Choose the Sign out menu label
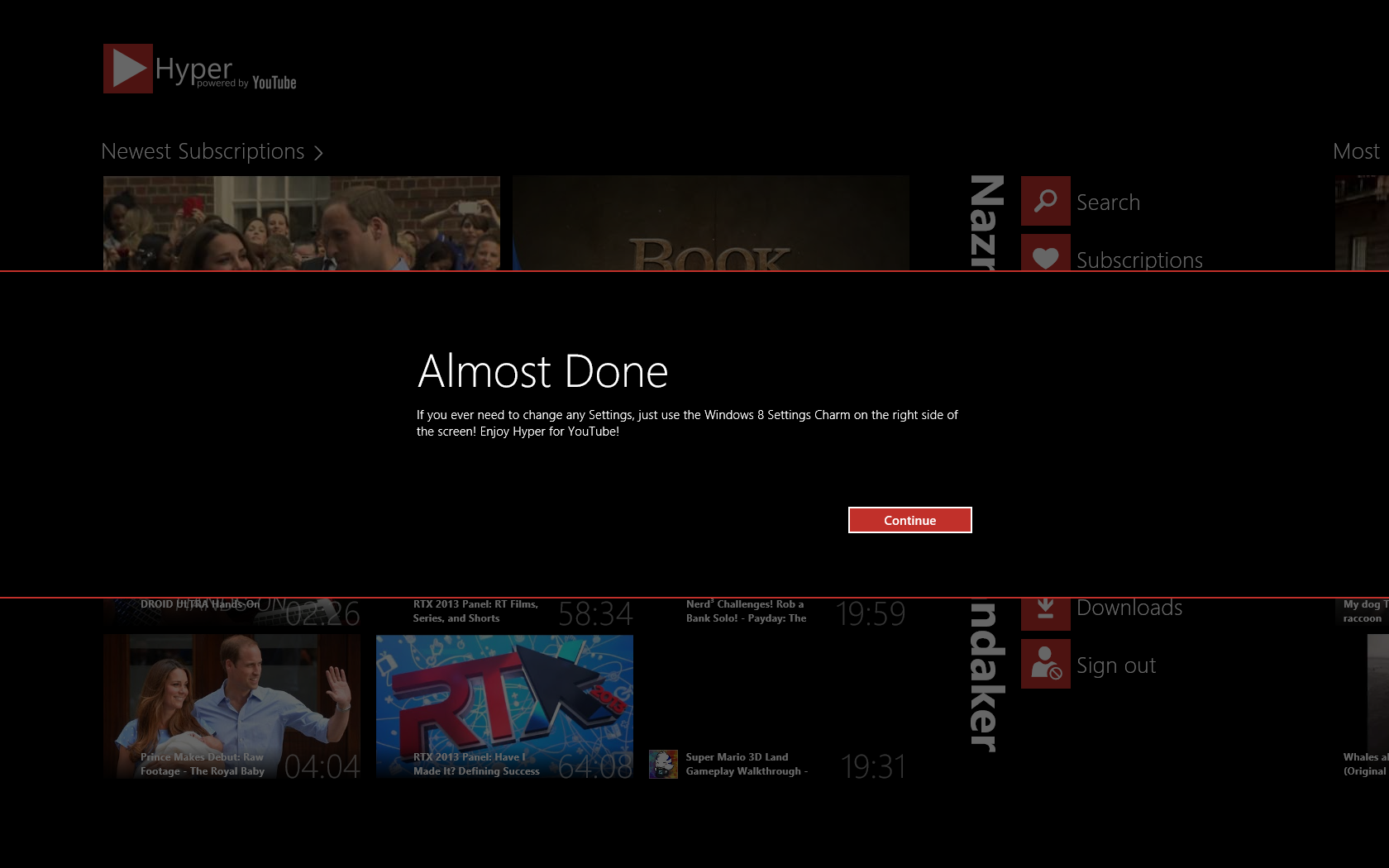The width and height of the screenshot is (1389, 868). 1116,665
